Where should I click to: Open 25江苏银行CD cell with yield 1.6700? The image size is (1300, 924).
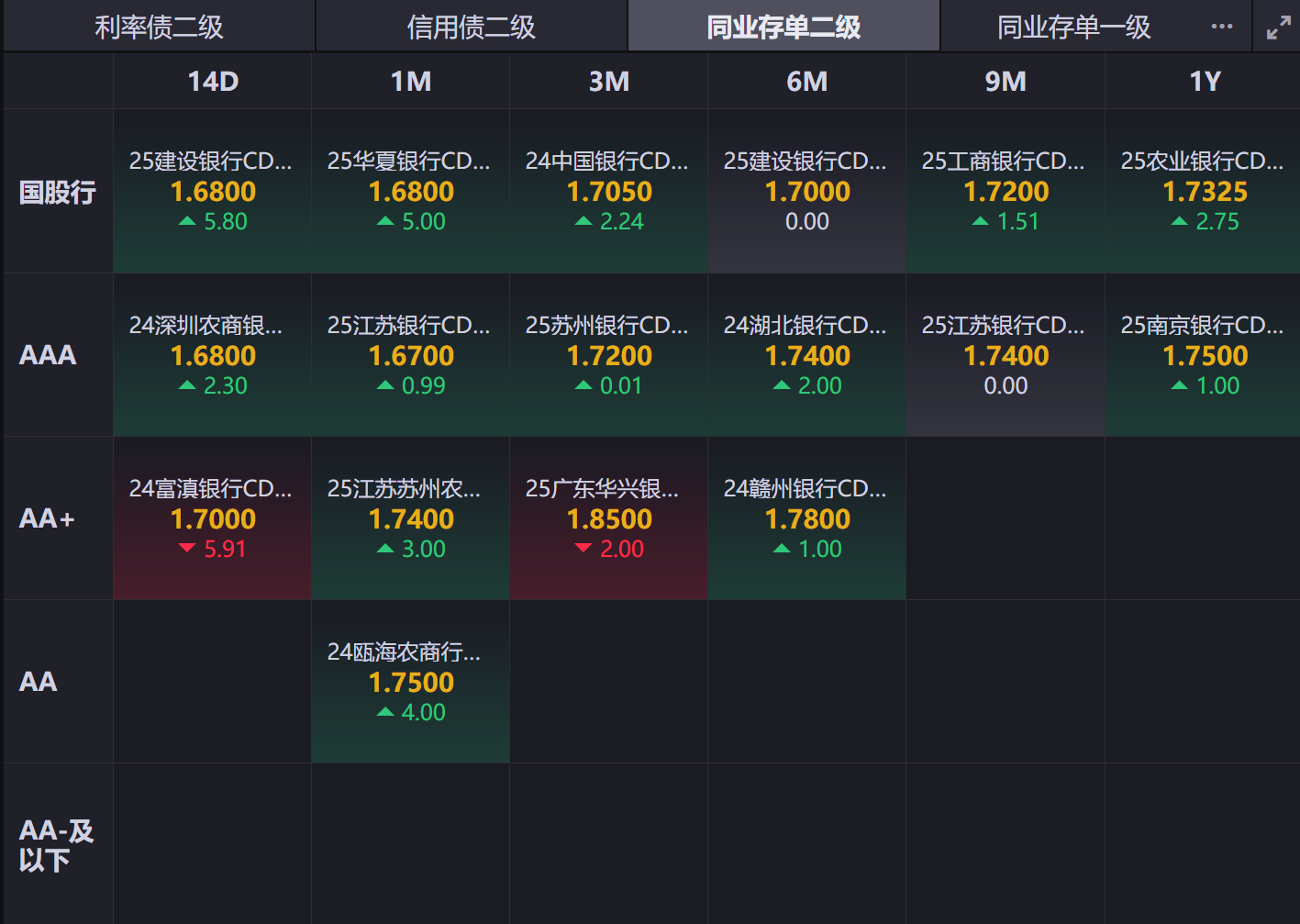click(x=411, y=355)
